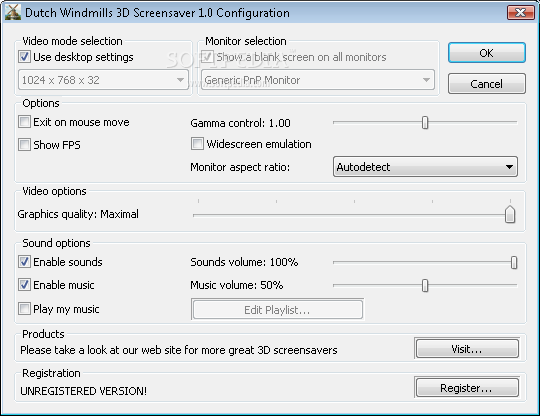Image resolution: width=540 pixels, height=416 pixels.
Task: Close the configuration dialog window
Action: 520,12
